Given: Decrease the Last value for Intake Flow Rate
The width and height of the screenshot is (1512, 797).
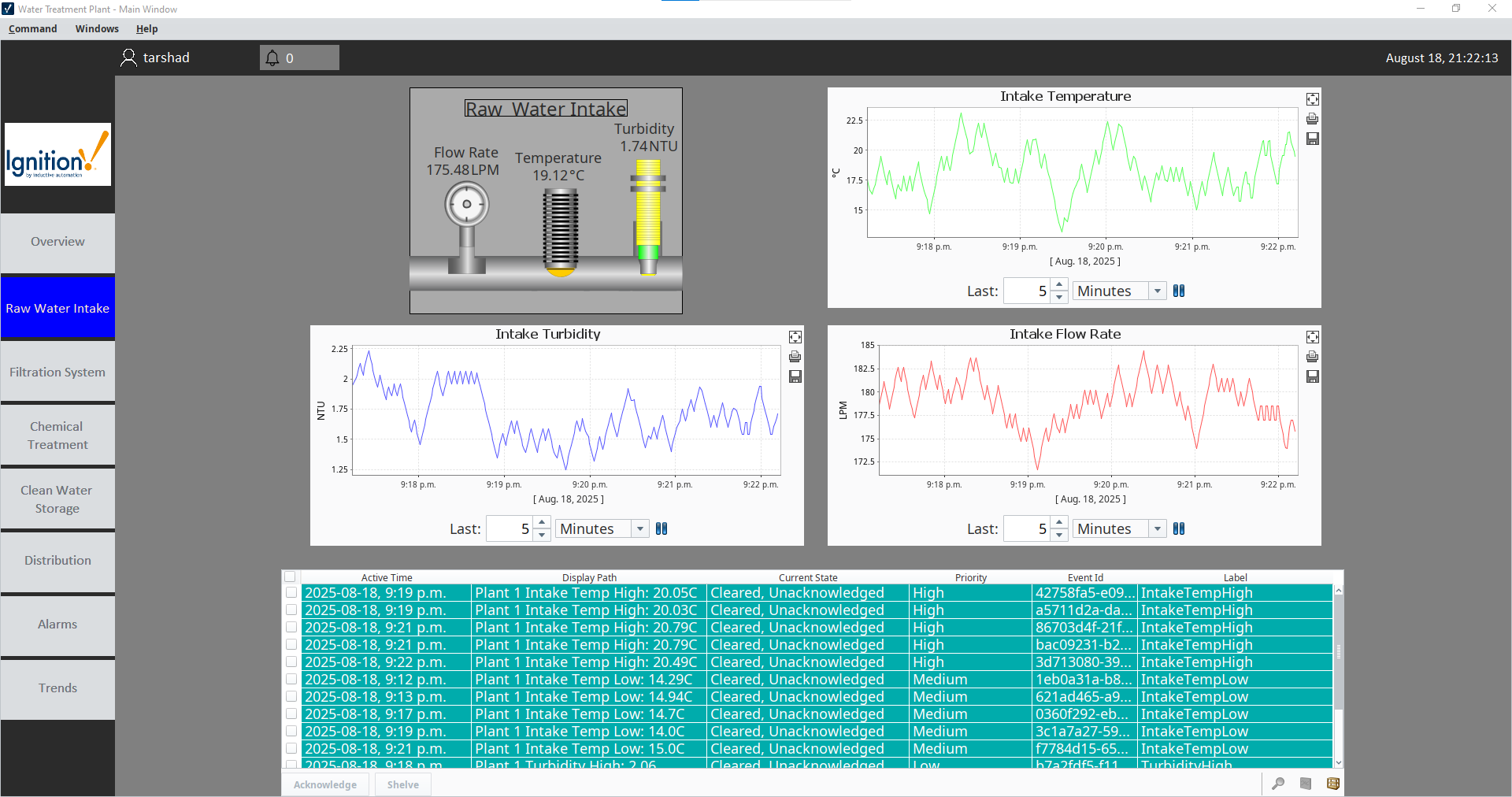Looking at the screenshot, I should [1059, 535].
